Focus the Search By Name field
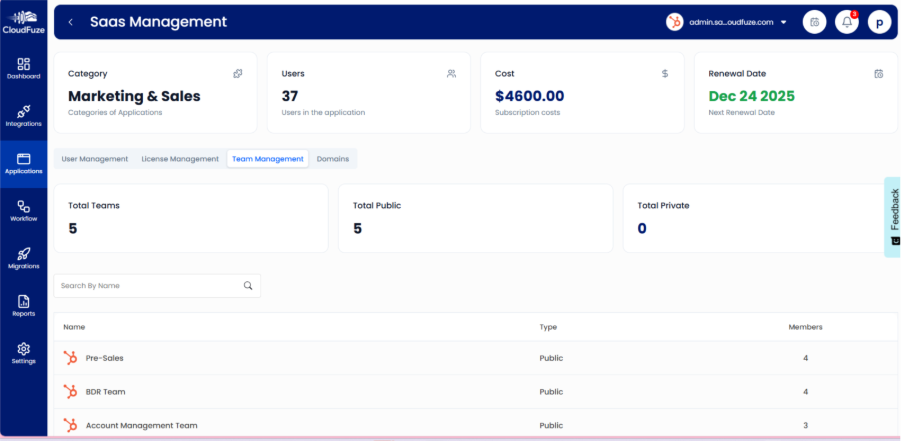Image resolution: width=903 pixels, height=441 pixels. (157, 286)
